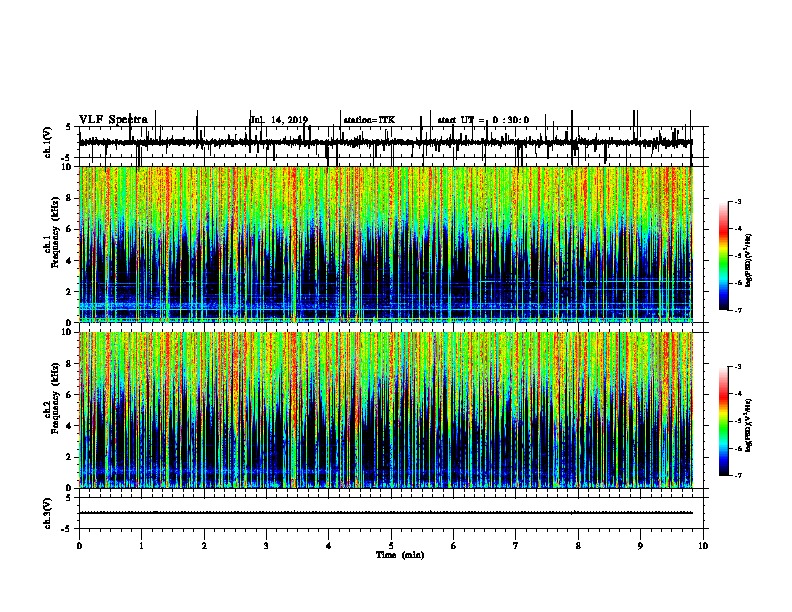
Task: Click the "ch.3(V)" waveform axis label
Action: (x=48, y=513)
